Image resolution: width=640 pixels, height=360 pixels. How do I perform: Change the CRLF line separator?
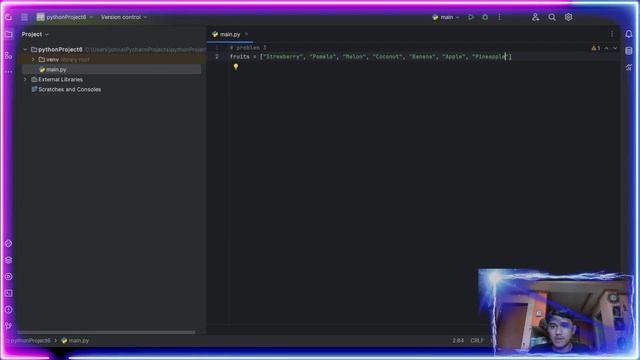[x=477, y=340]
